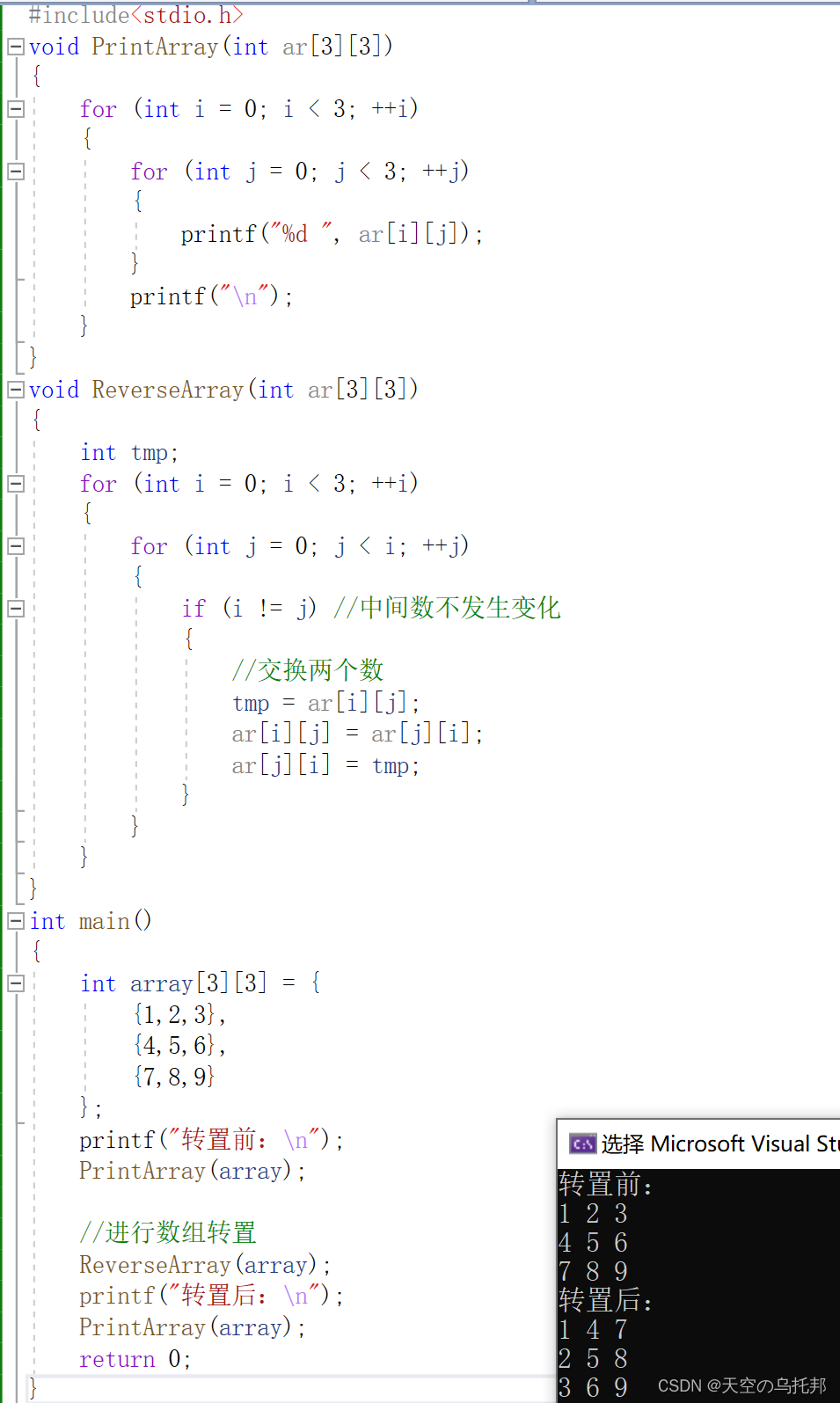Collapse the void ReverseArray function block
This screenshot has width=840, height=1403.
pyautogui.click(x=16, y=390)
